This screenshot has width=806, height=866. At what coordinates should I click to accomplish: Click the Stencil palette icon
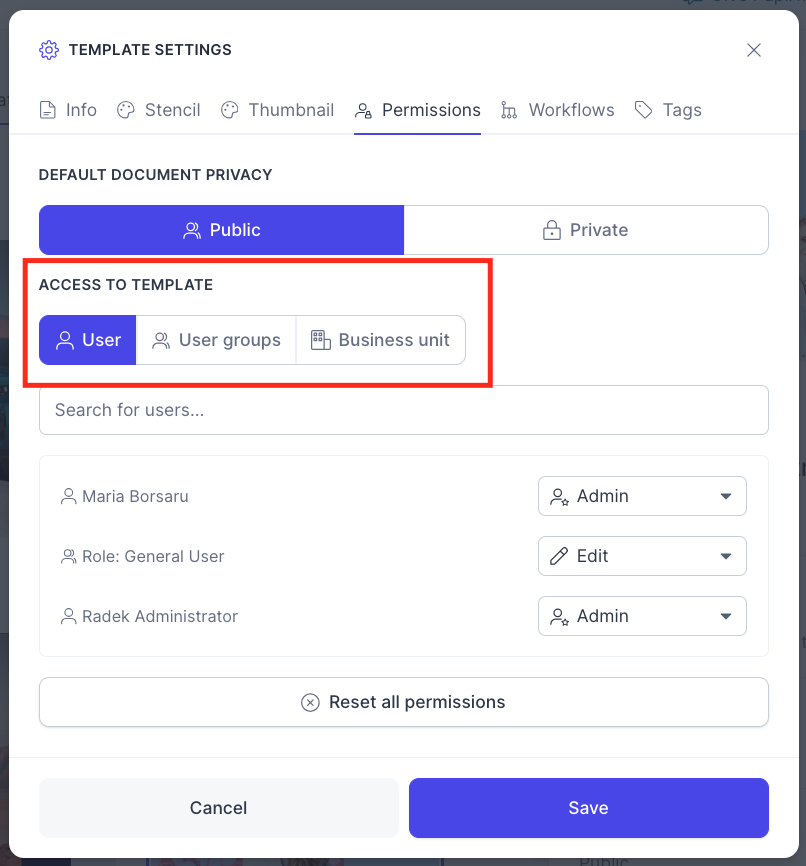[125, 110]
